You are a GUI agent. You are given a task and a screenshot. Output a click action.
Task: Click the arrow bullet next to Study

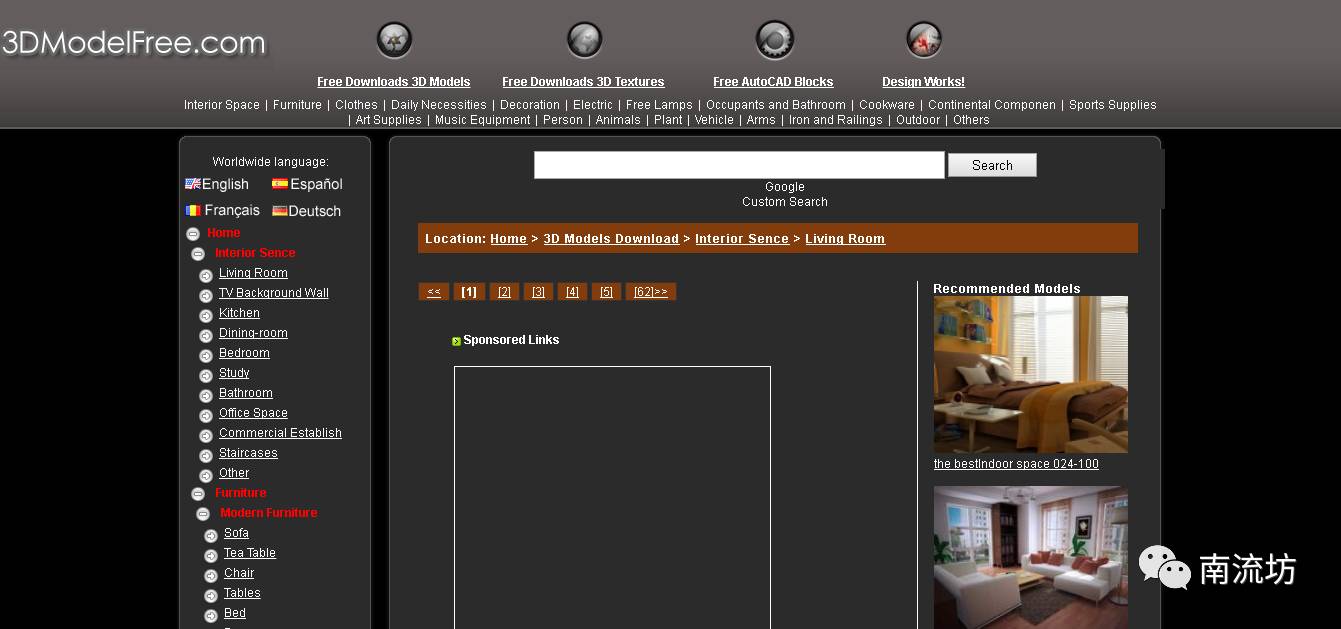click(x=206, y=375)
